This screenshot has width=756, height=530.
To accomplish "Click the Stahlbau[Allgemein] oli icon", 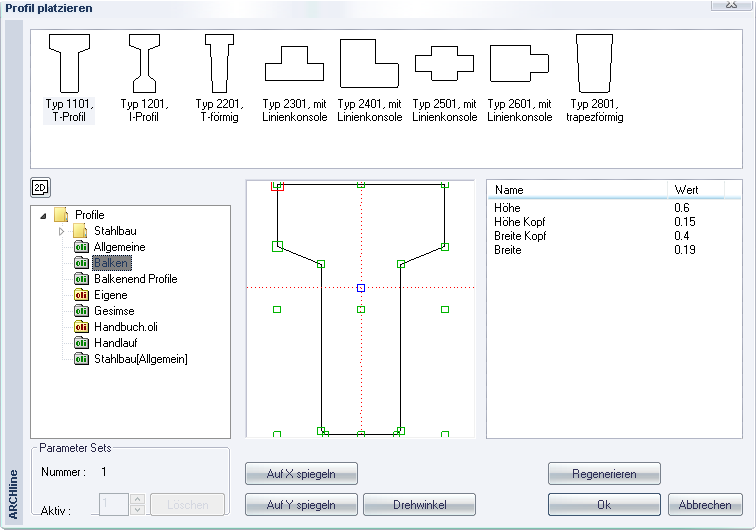I will [x=81, y=359].
